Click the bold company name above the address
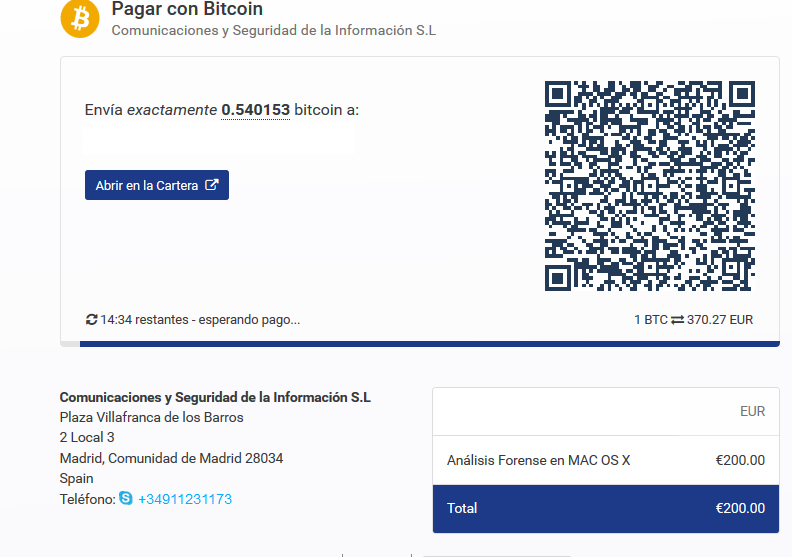 point(215,397)
